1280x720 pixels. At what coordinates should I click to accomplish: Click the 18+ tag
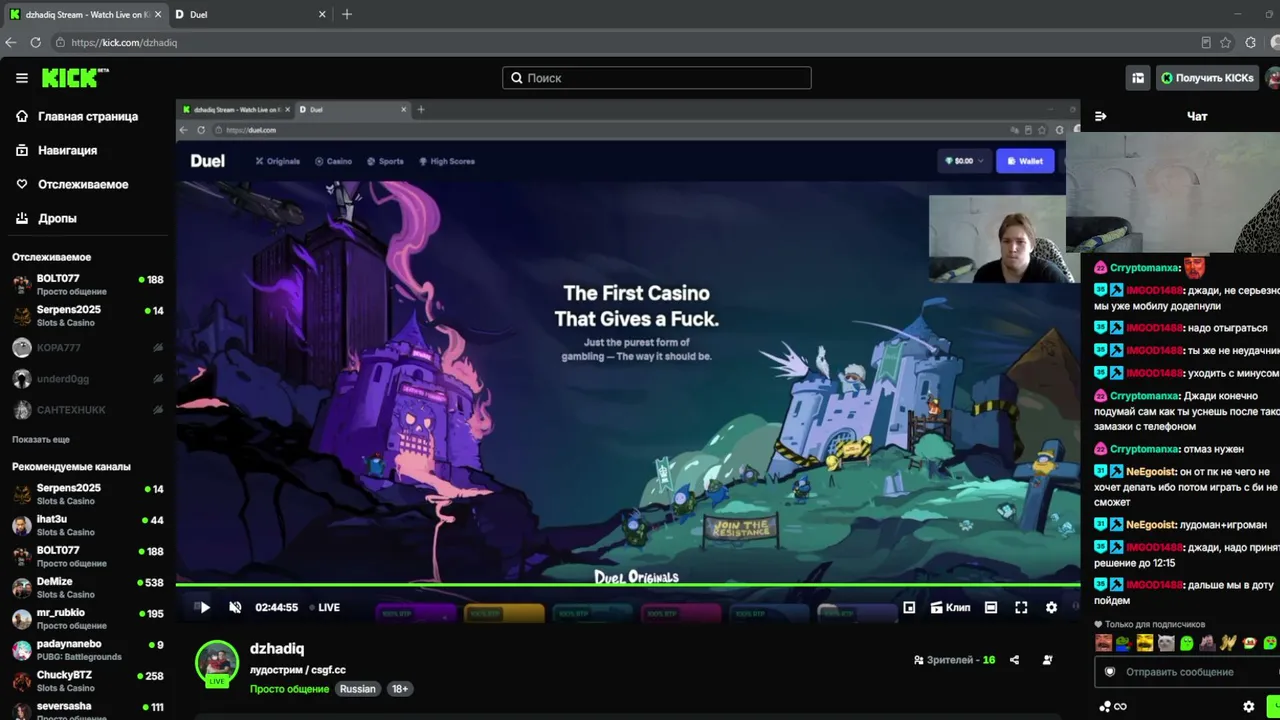(x=400, y=689)
